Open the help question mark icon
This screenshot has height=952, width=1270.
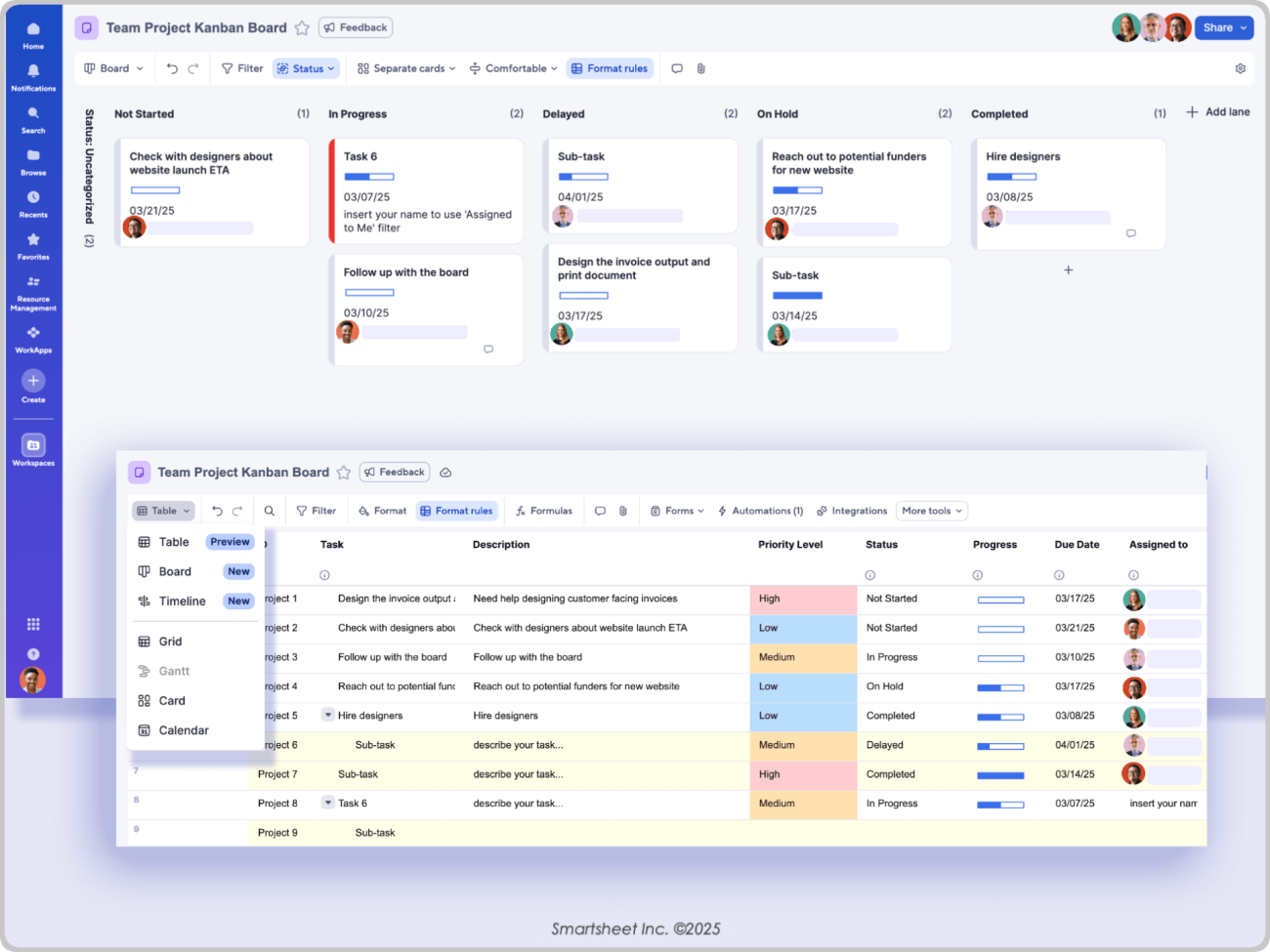[33, 654]
